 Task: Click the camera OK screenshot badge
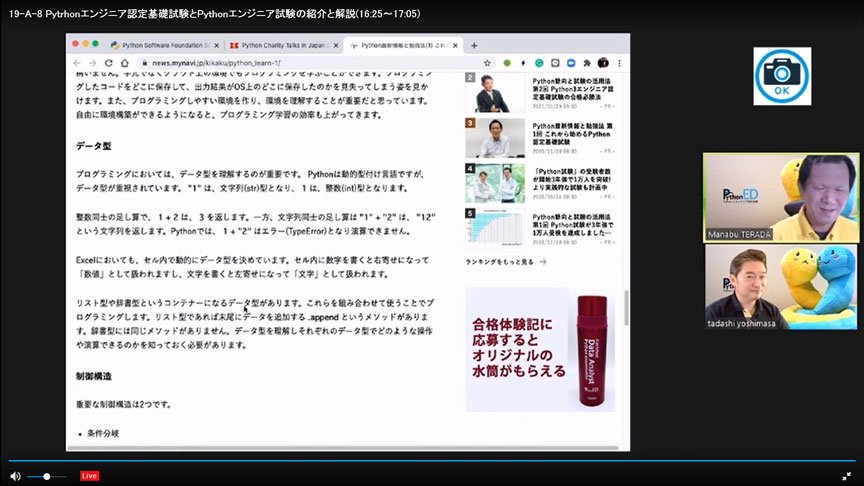coord(782,76)
